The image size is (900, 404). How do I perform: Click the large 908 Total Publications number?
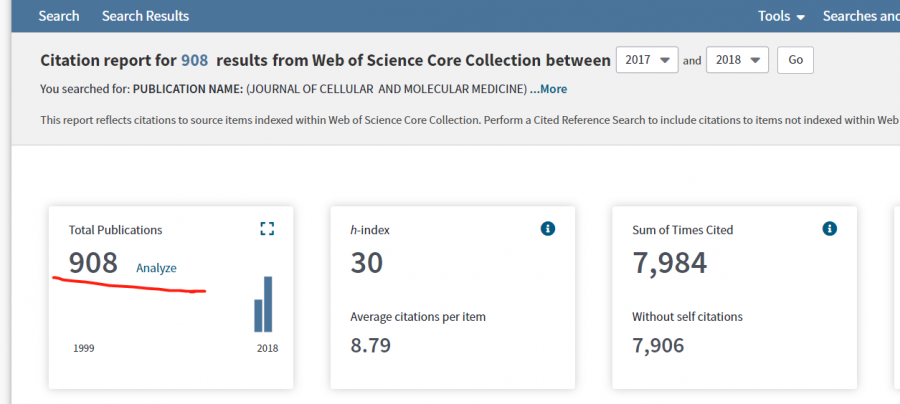pyautogui.click(x=93, y=263)
